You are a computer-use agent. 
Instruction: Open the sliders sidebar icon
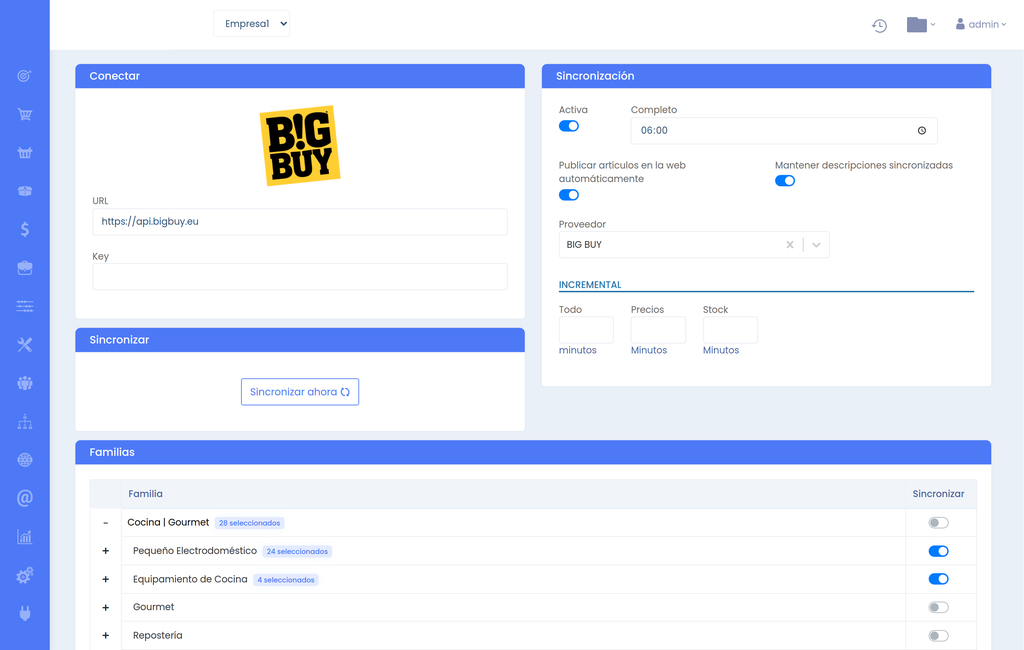coord(24,306)
